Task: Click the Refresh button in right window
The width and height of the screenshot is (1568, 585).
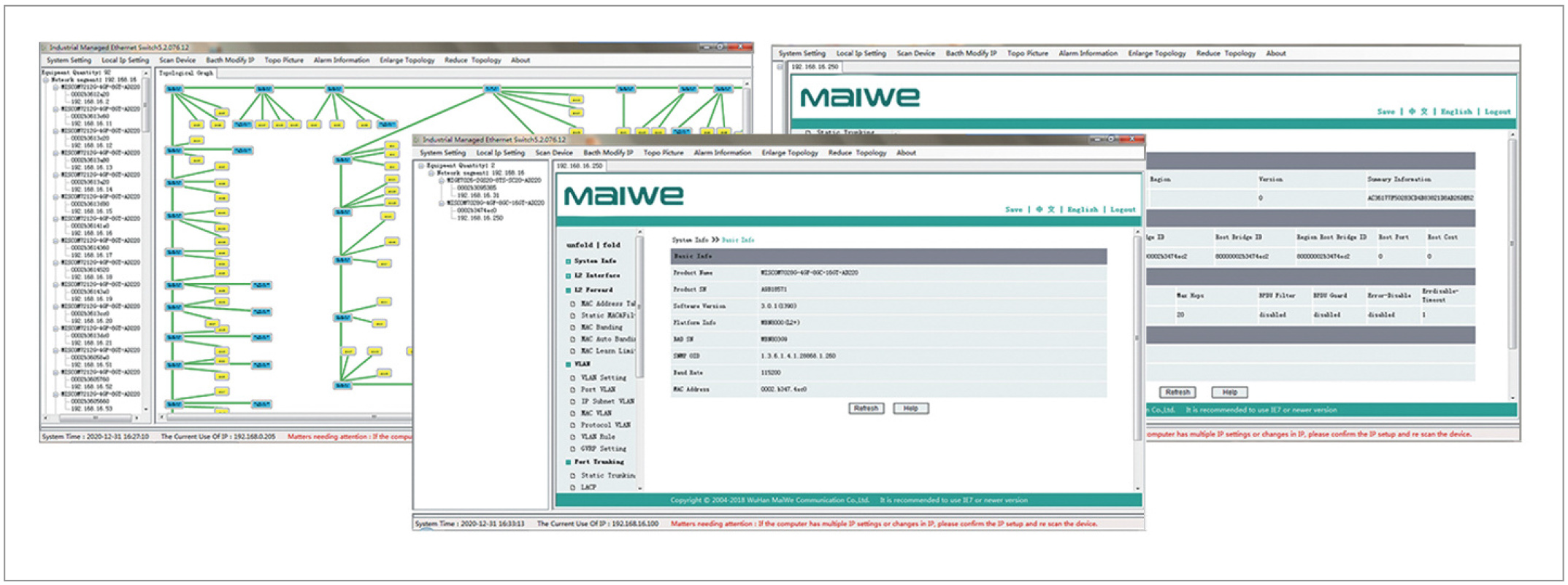Action: pyautogui.click(x=1177, y=392)
